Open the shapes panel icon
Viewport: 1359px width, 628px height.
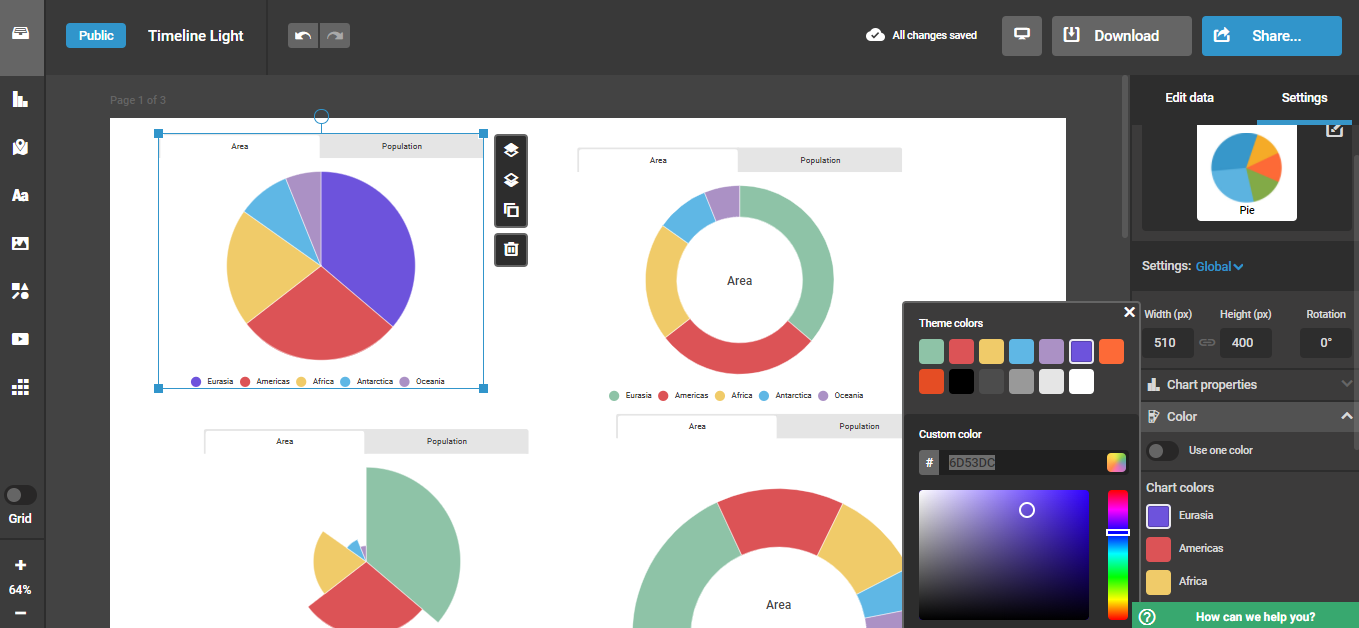click(20, 291)
